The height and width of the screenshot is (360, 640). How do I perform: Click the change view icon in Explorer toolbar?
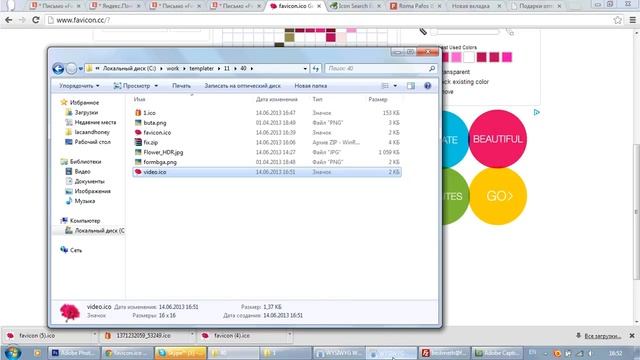pyautogui.click(x=385, y=86)
